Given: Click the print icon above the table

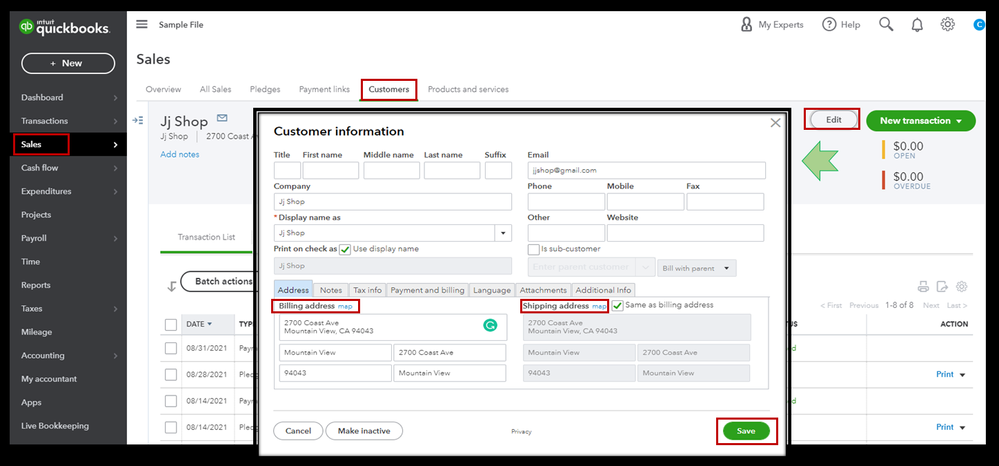Looking at the screenshot, I should point(923,286).
